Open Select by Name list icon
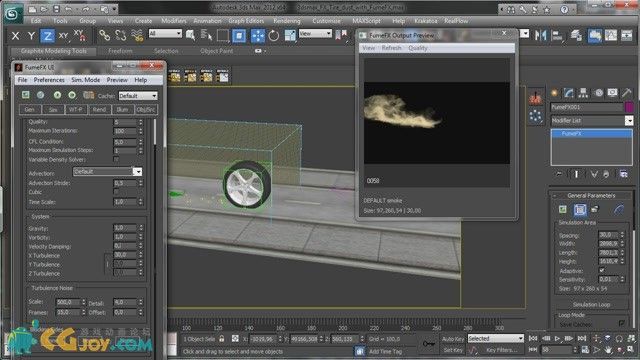 pos(207,36)
